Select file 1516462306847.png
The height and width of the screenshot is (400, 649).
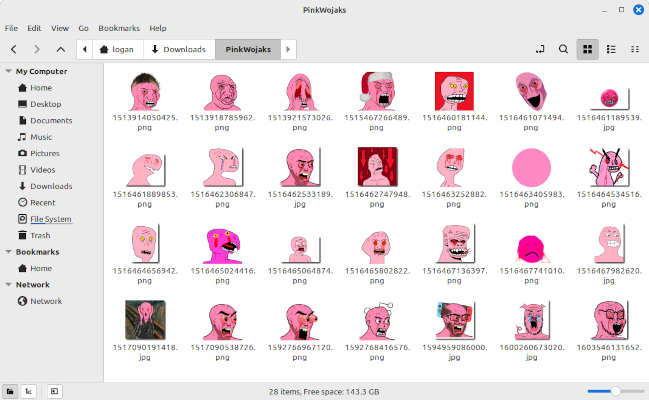coord(222,178)
